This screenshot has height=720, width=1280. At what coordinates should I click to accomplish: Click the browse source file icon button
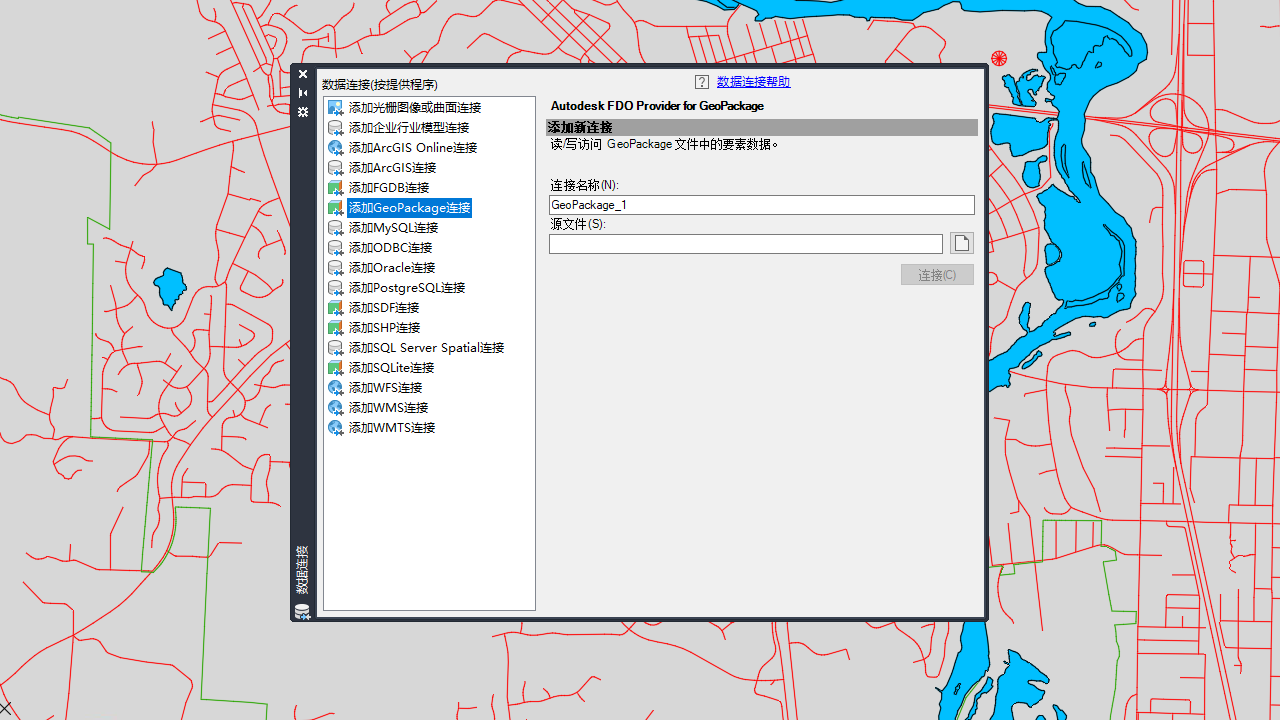coord(961,244)
